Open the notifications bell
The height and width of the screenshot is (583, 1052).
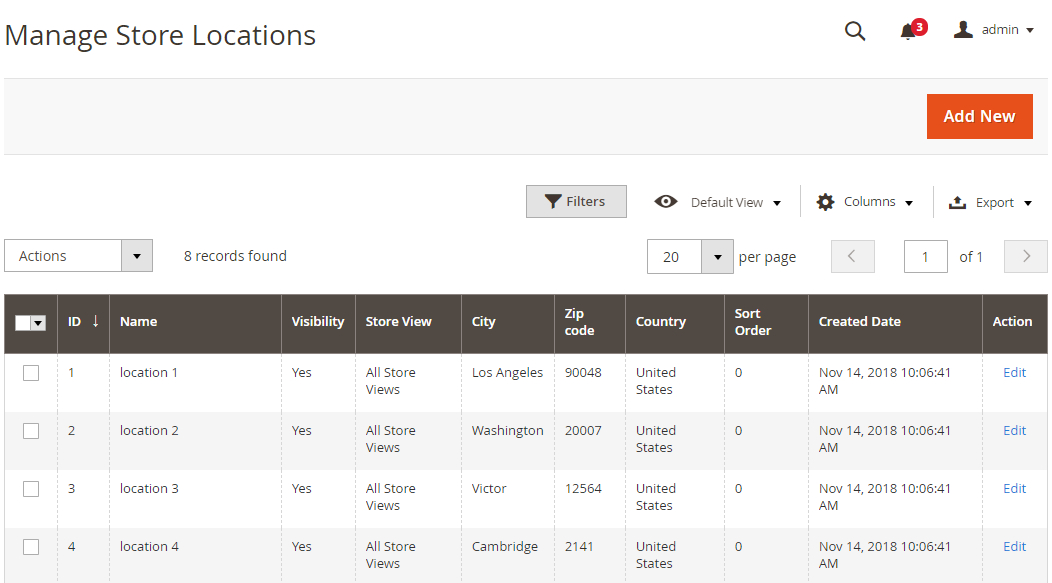click(x=908, y=31)
